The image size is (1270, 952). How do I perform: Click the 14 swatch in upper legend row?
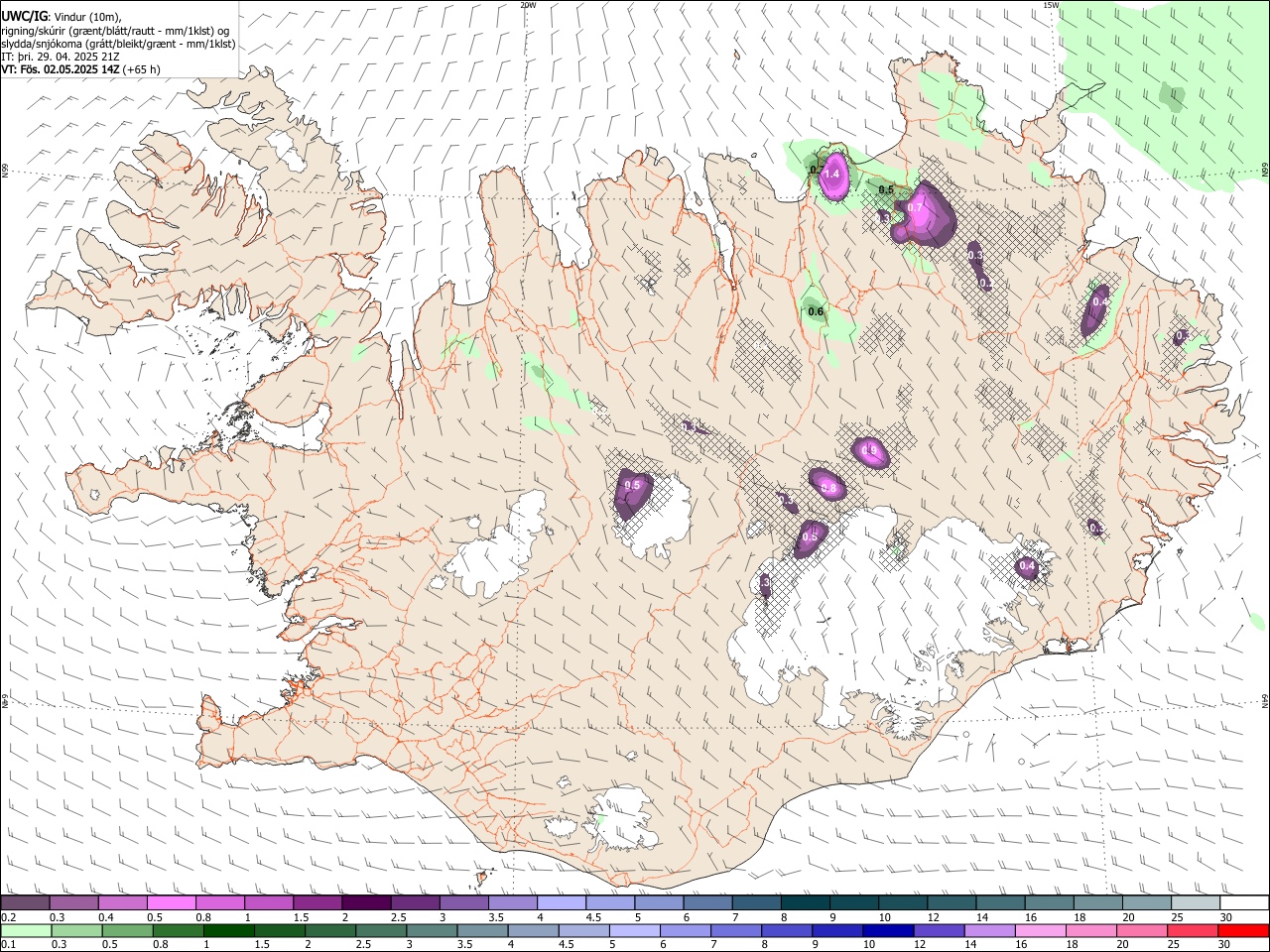(1000, 902)
